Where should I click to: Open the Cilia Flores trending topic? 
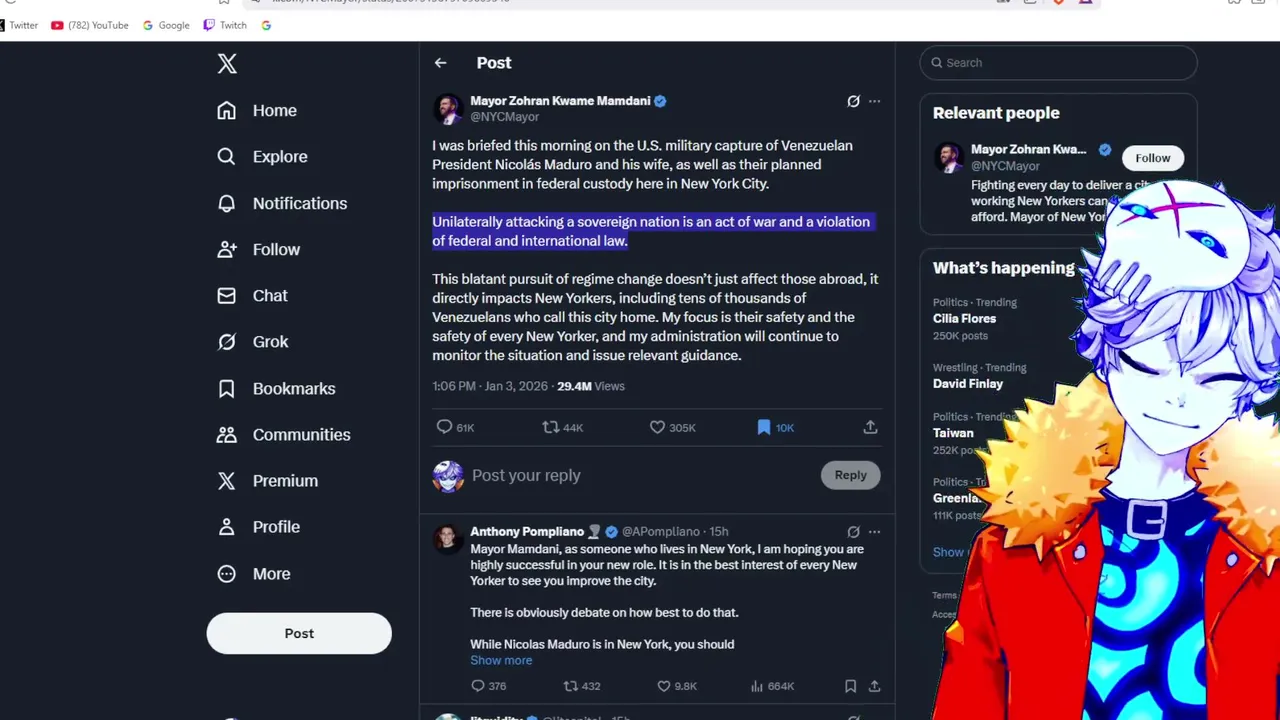[x=964, y=319]
